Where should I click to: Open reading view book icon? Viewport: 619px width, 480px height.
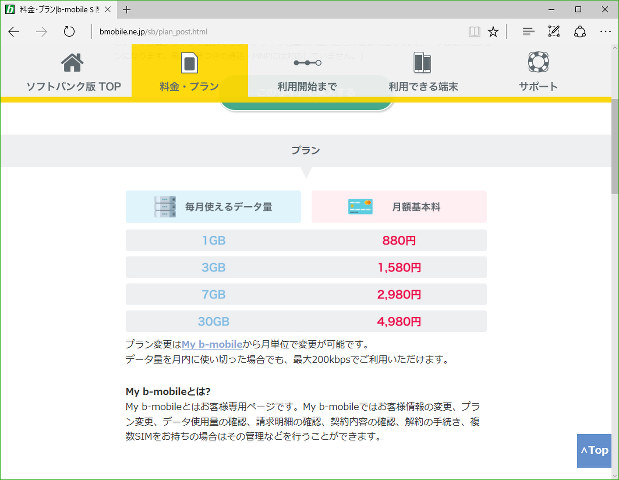coord(474,32)
